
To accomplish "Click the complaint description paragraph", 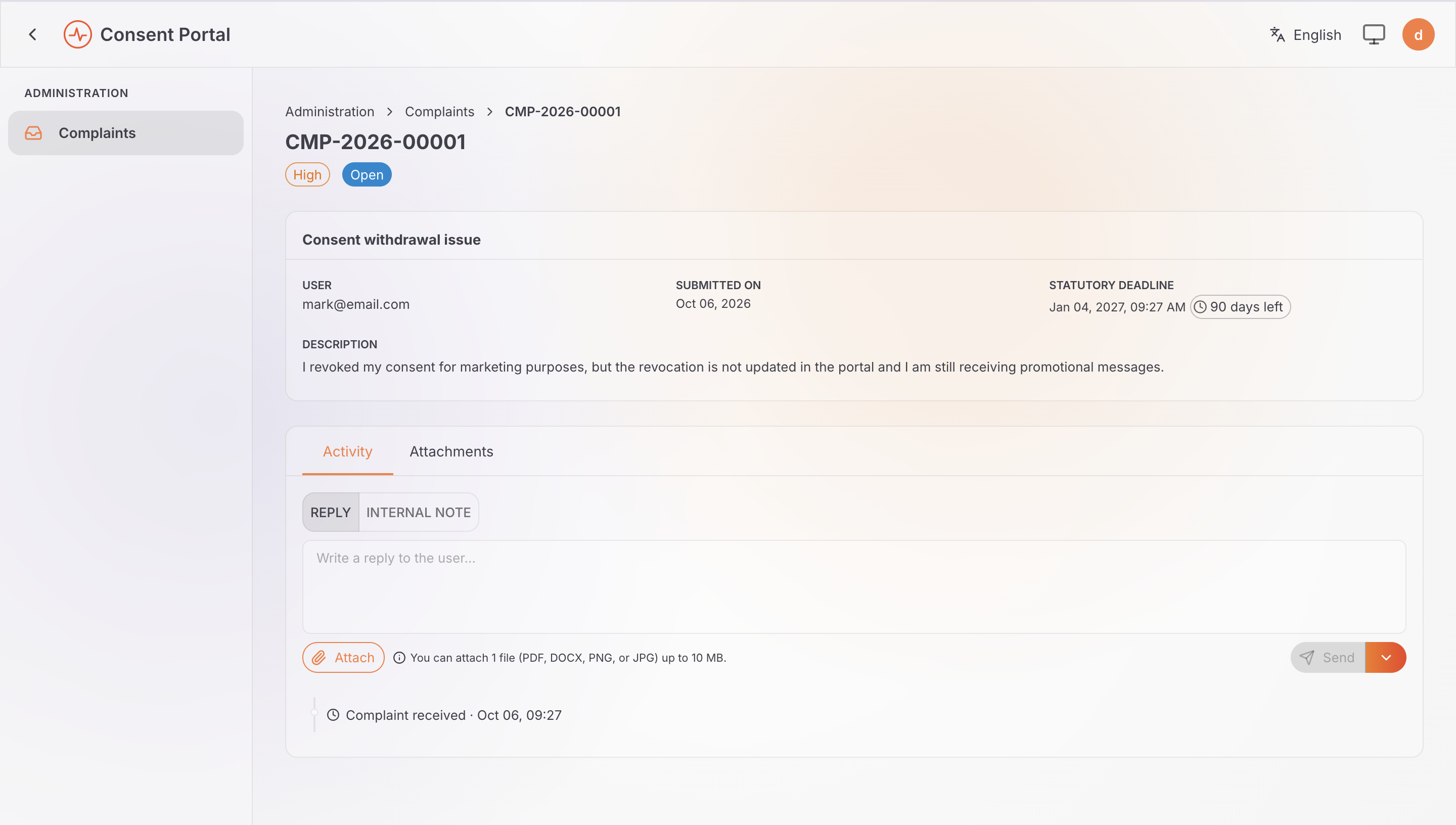I will tap(733, 366).
